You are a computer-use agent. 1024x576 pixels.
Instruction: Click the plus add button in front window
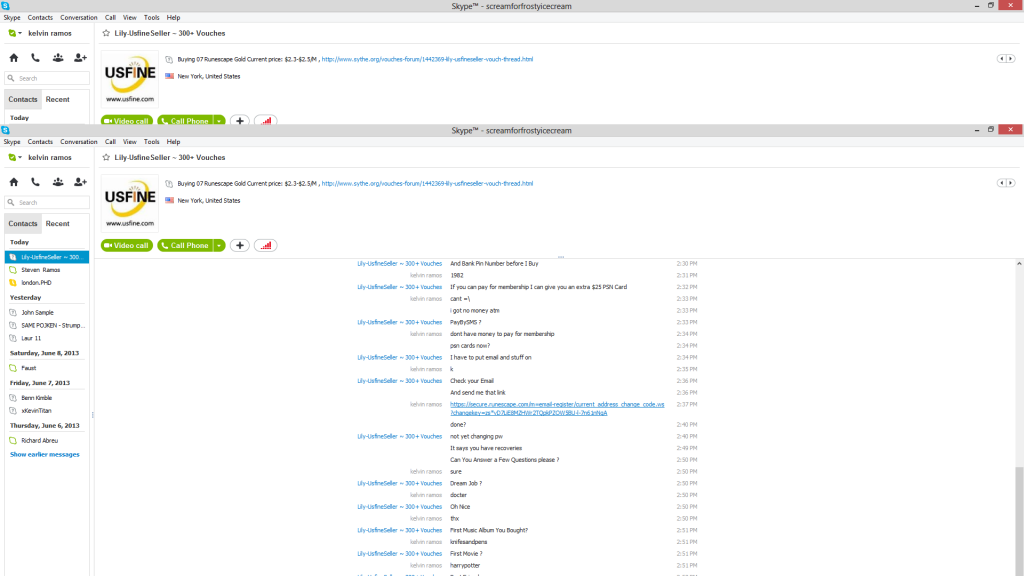(240, 246)
